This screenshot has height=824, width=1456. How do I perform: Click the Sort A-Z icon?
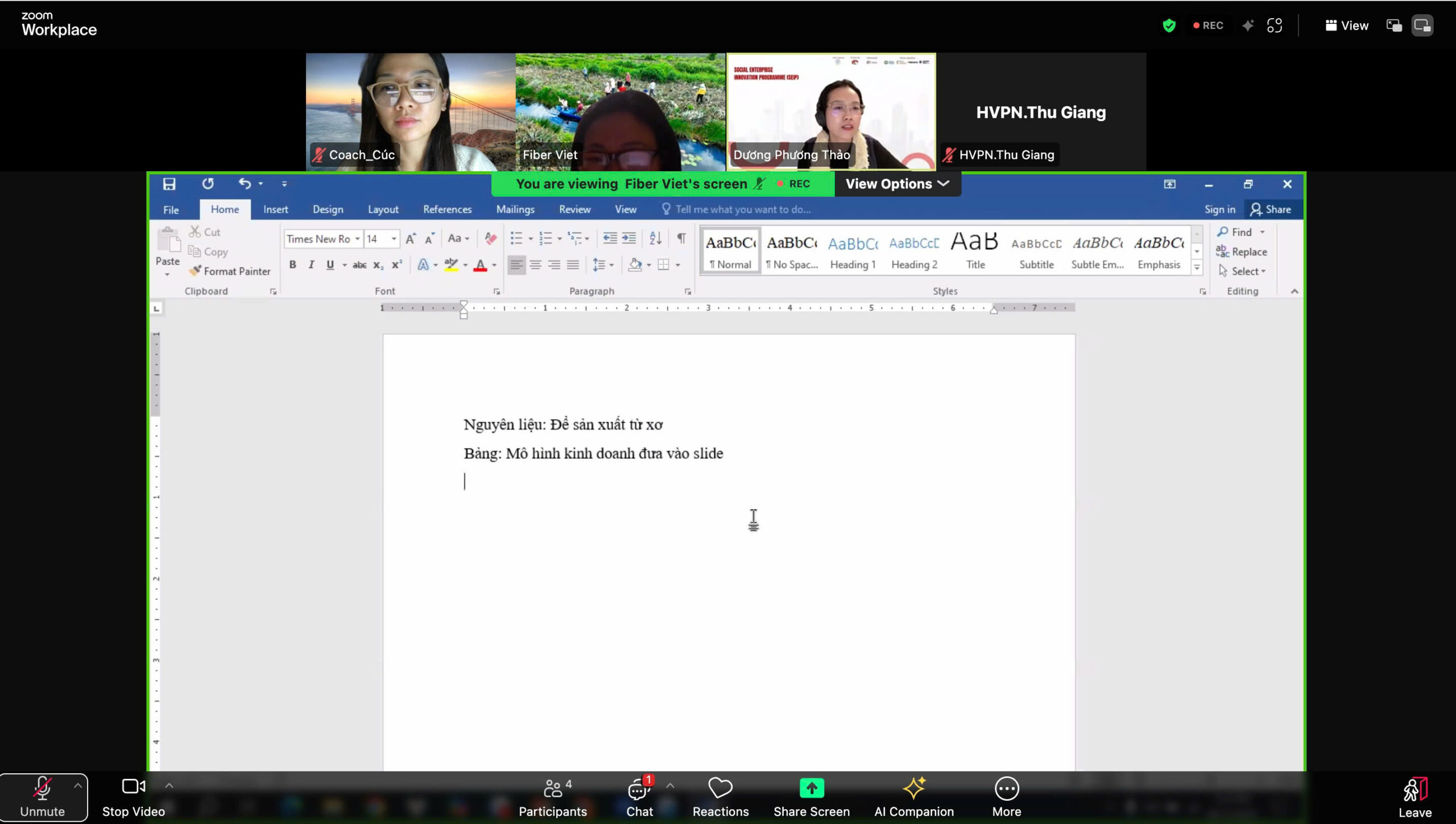655,238
